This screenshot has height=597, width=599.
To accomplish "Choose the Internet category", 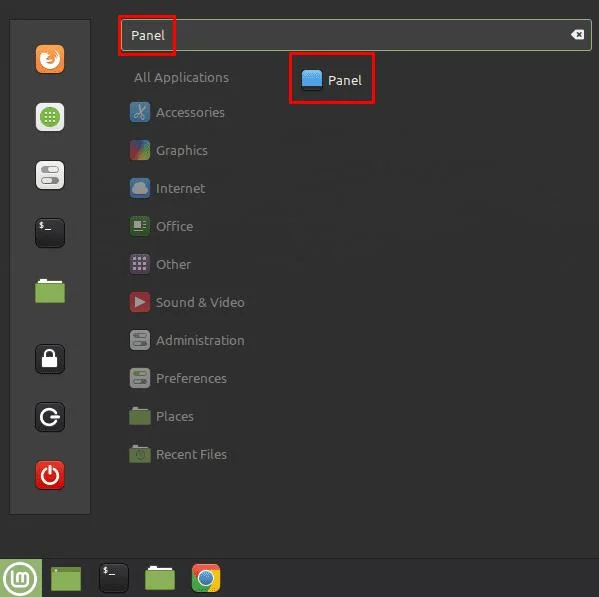I will pos(168,188).
